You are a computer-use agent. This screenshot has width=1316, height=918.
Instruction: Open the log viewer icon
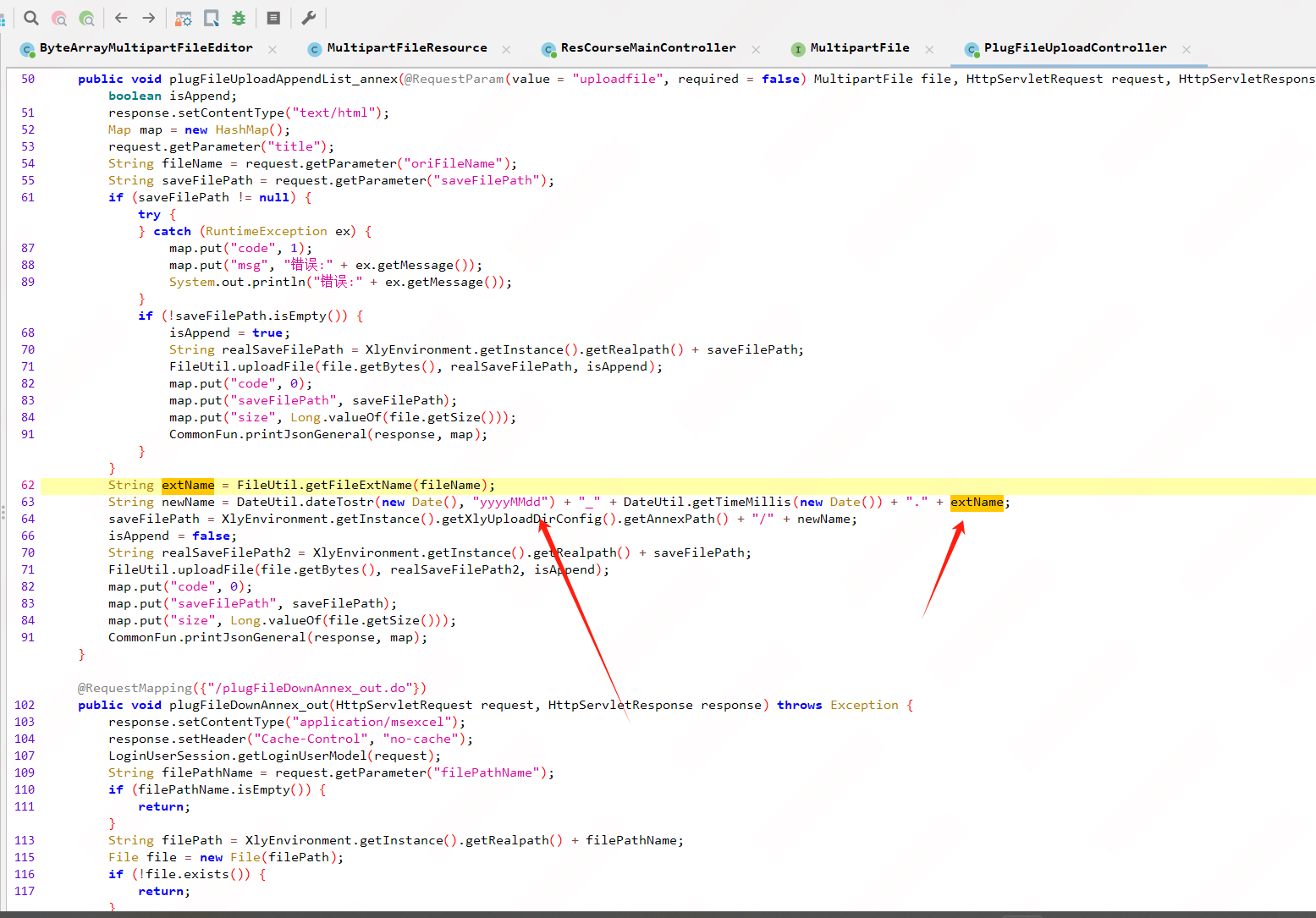tap(273, 18)
